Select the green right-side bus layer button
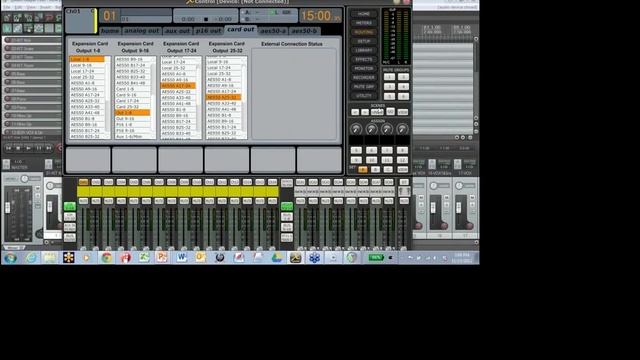 point(287,206)
